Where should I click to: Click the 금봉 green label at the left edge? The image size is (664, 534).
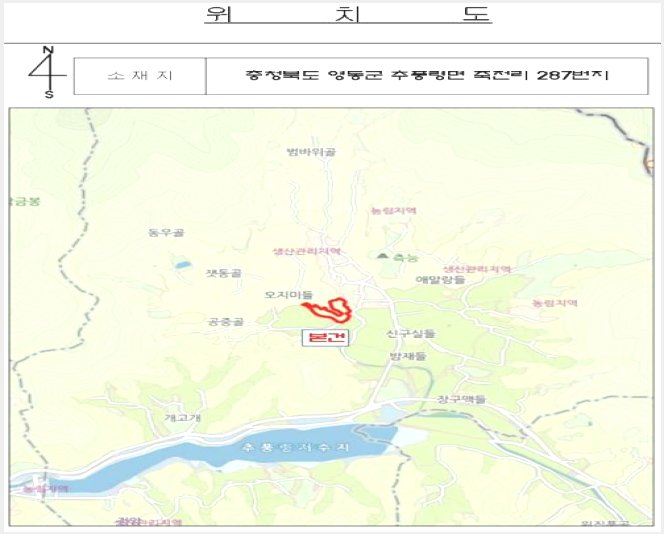tap(25, 202)
